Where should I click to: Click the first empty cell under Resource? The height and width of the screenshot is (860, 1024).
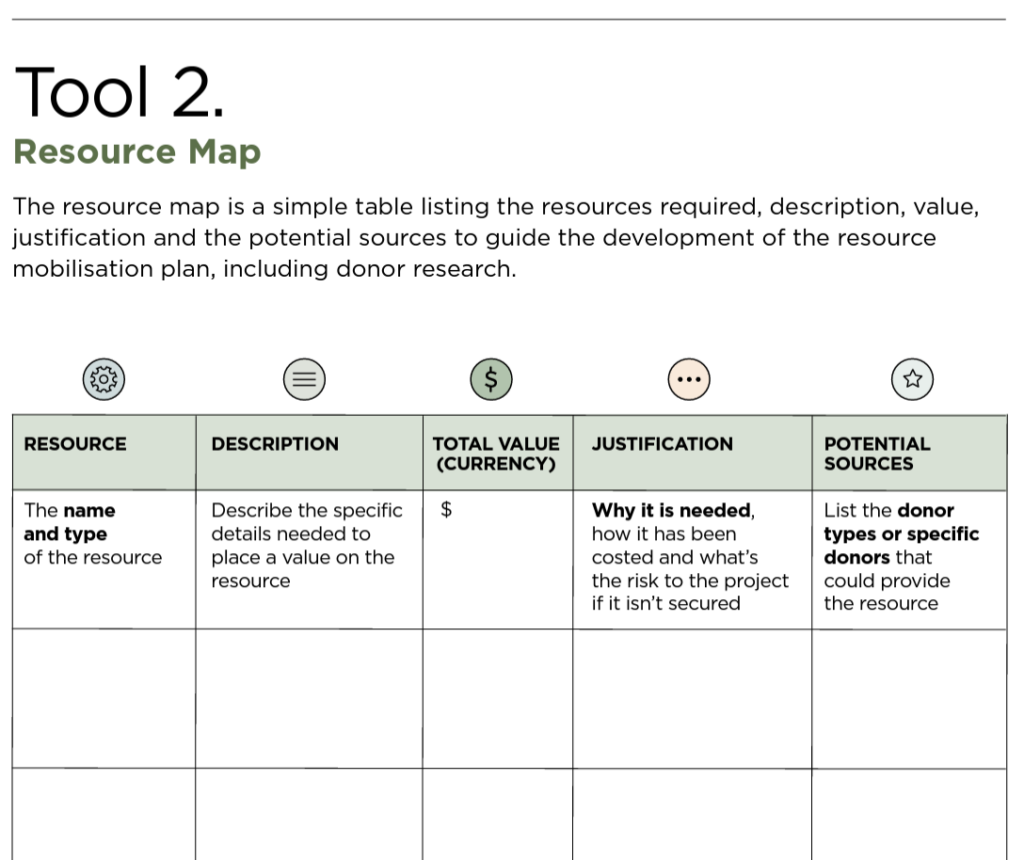click(104, 698)
